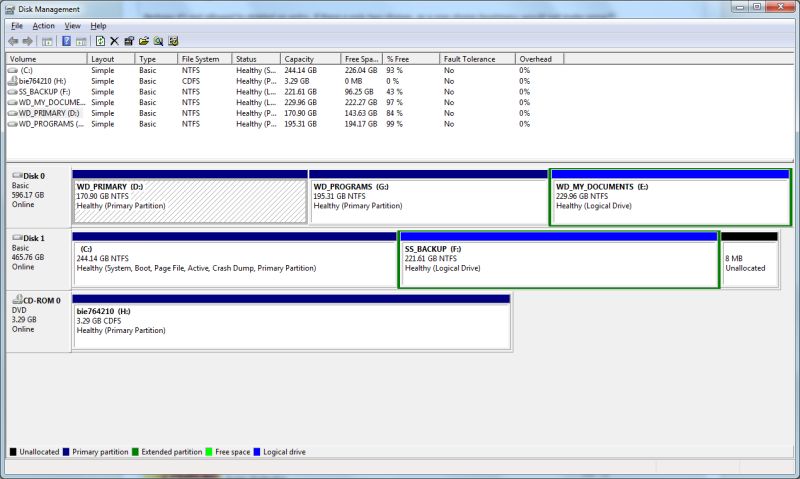
Task: Open the View menu
Action: coord(72,26)
